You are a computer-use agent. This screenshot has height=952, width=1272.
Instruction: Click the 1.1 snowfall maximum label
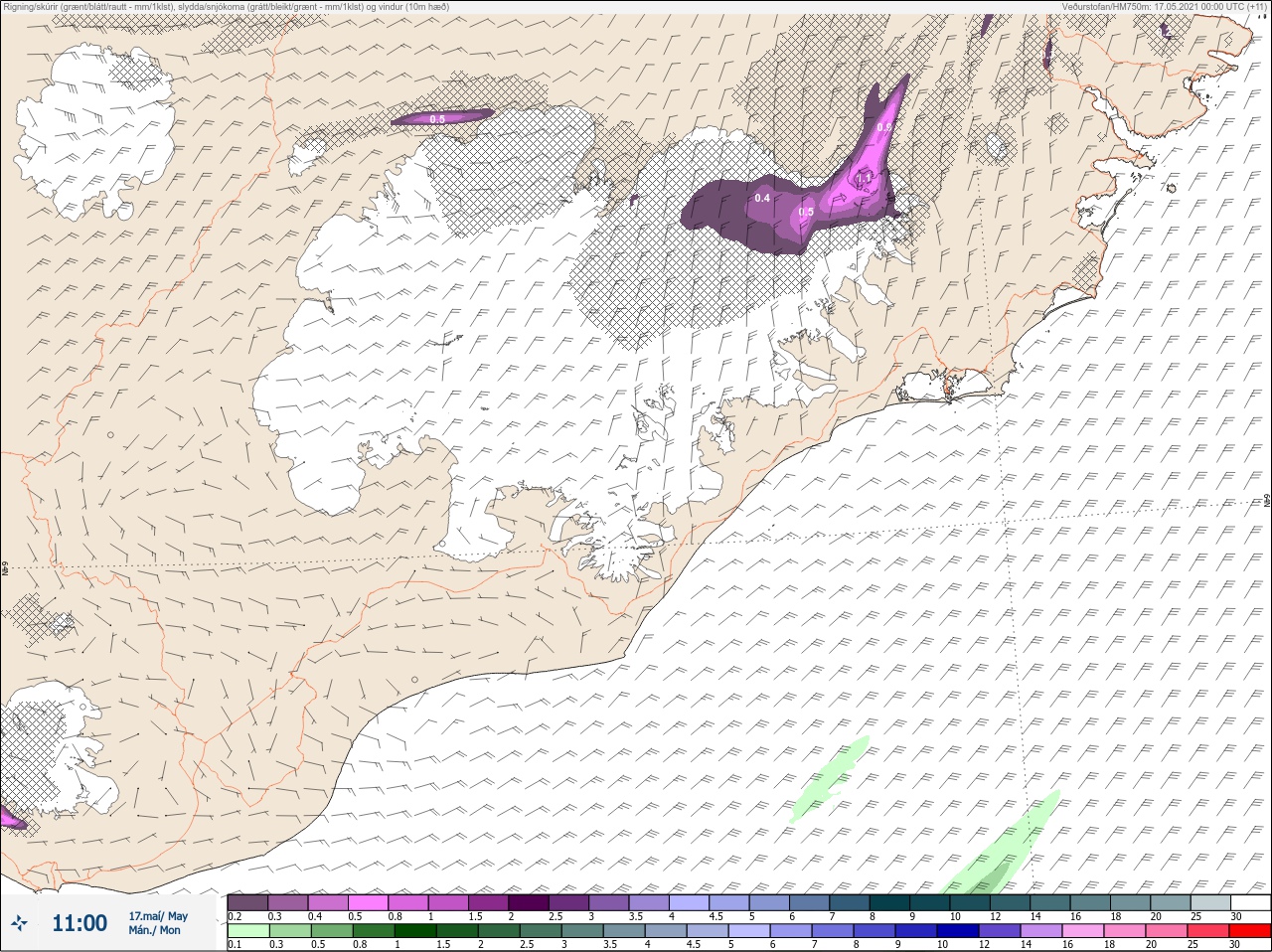pyautogui.click(x=865, y=178)
